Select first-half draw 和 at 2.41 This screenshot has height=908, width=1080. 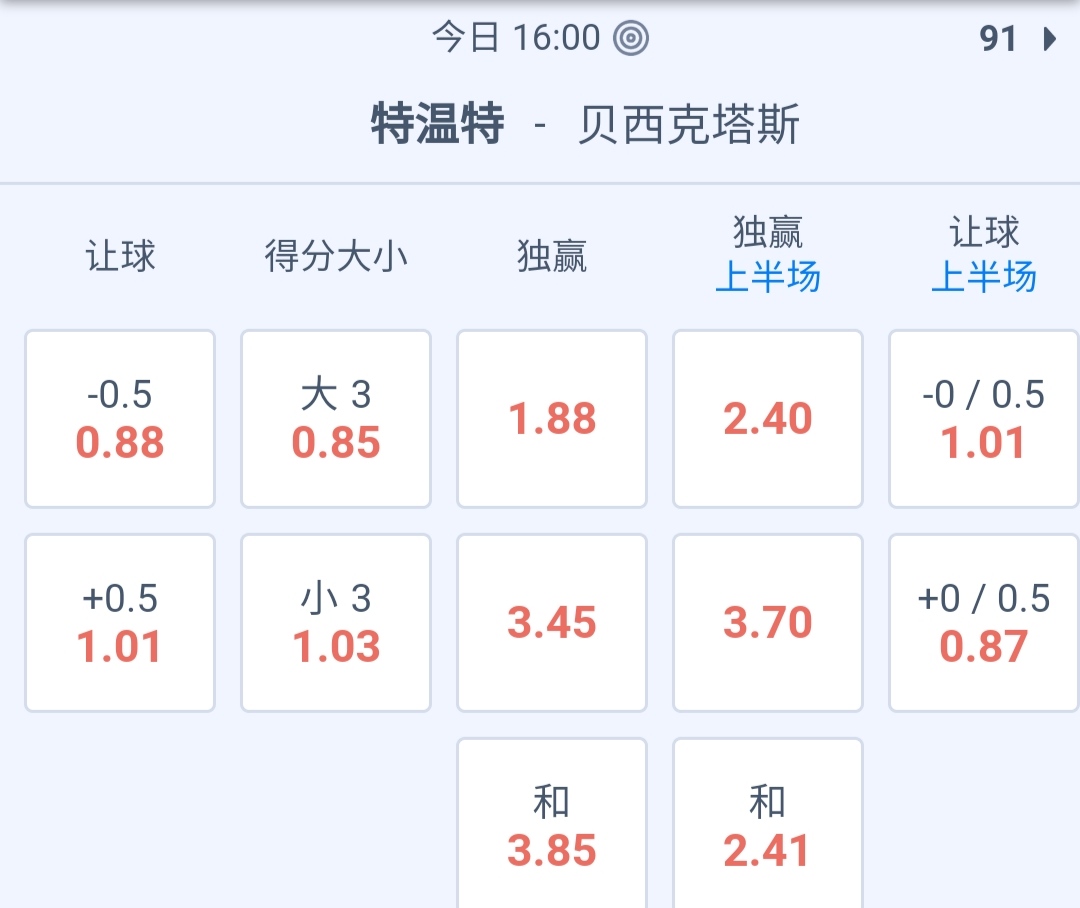pos(768,825)
